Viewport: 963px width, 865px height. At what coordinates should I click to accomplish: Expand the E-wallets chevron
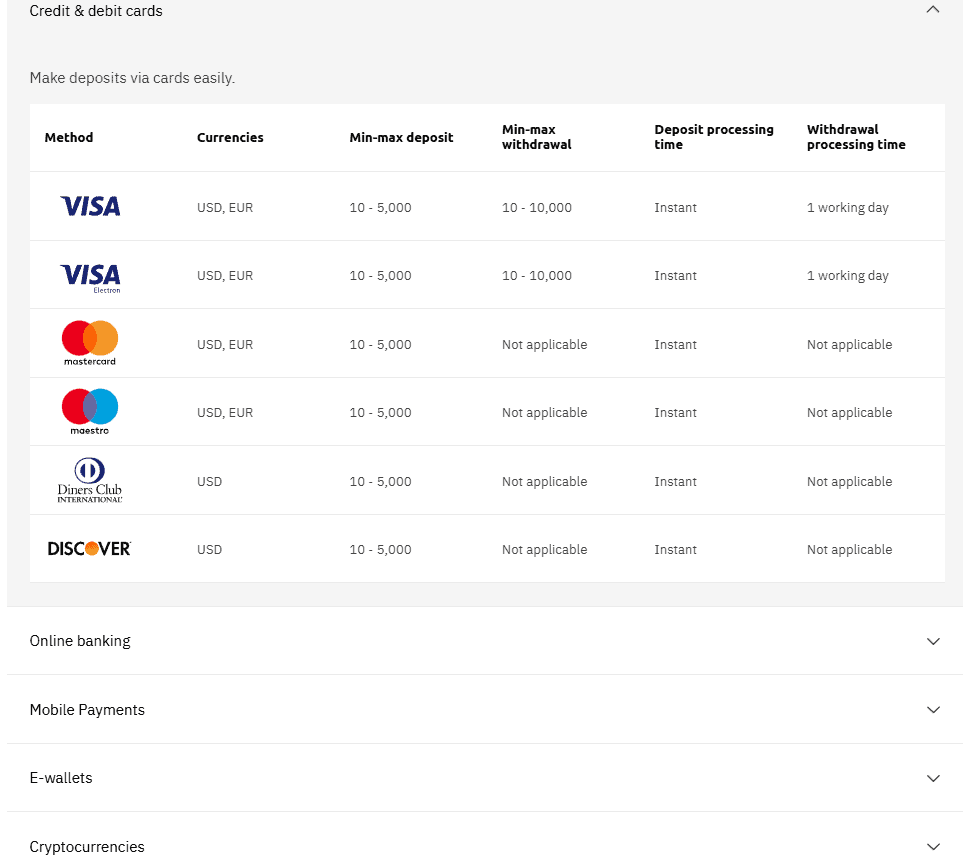coord(933,778)
